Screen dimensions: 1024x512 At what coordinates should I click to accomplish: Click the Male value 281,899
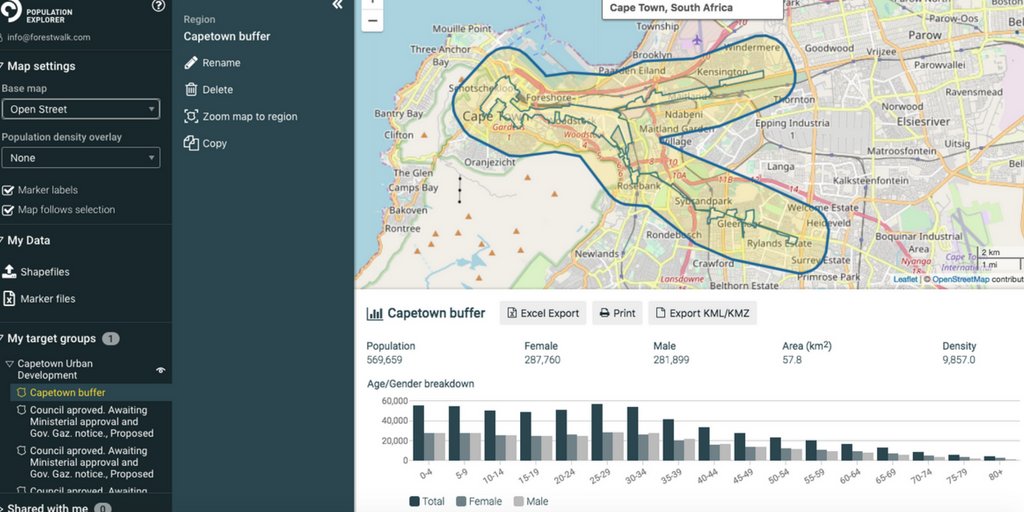pyautogui.click(x=671, y=360)
